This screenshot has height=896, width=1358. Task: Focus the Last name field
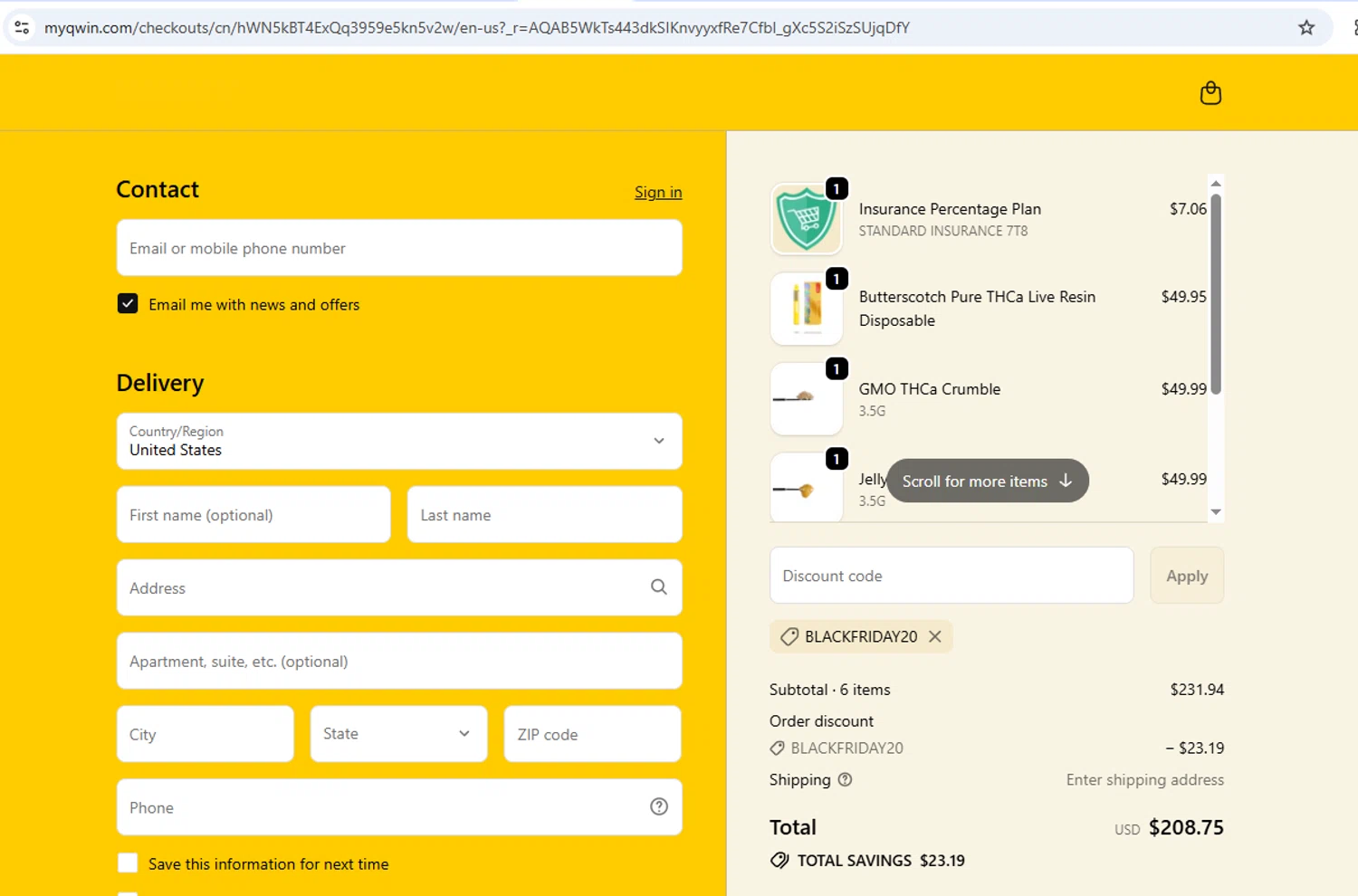click(x=545, y=514)
